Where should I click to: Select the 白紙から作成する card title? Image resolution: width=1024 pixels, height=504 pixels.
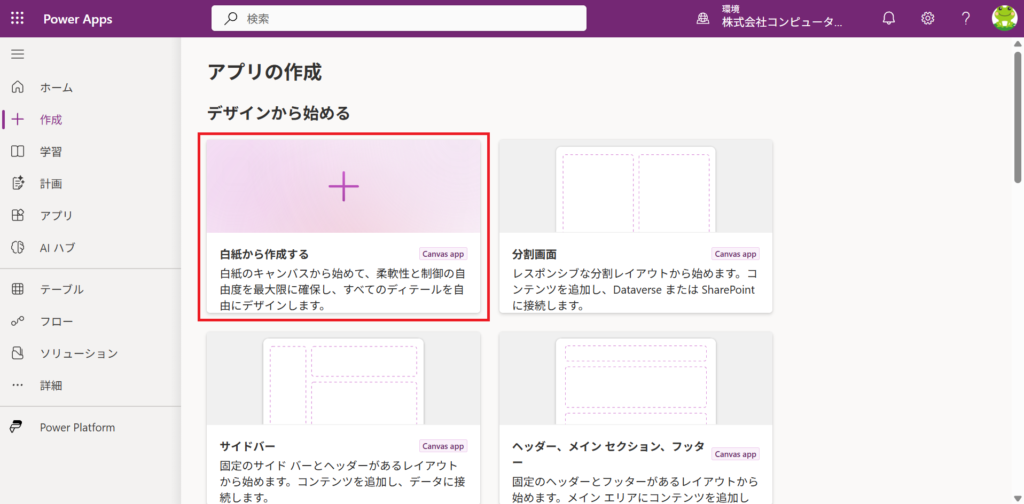pyautogui.click(x=264, y=254)
